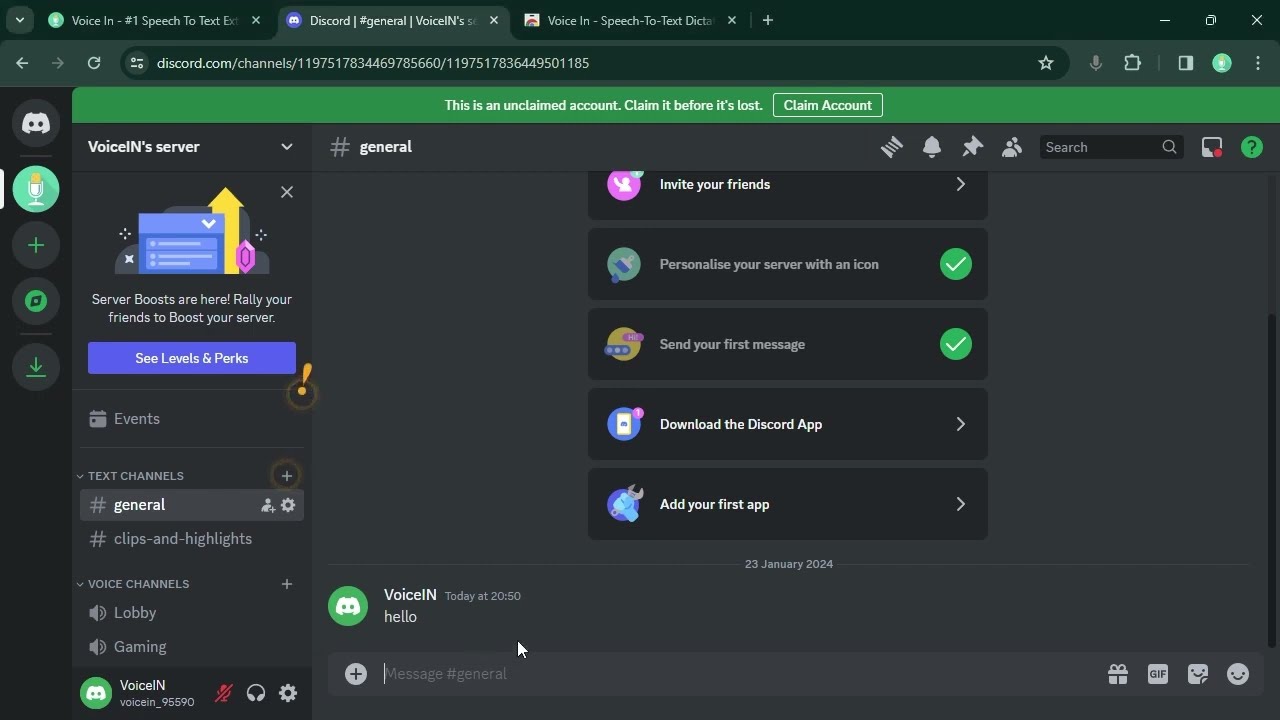
Task: Toggle deafen headphones in user panel
Action: tap(256, 693)
